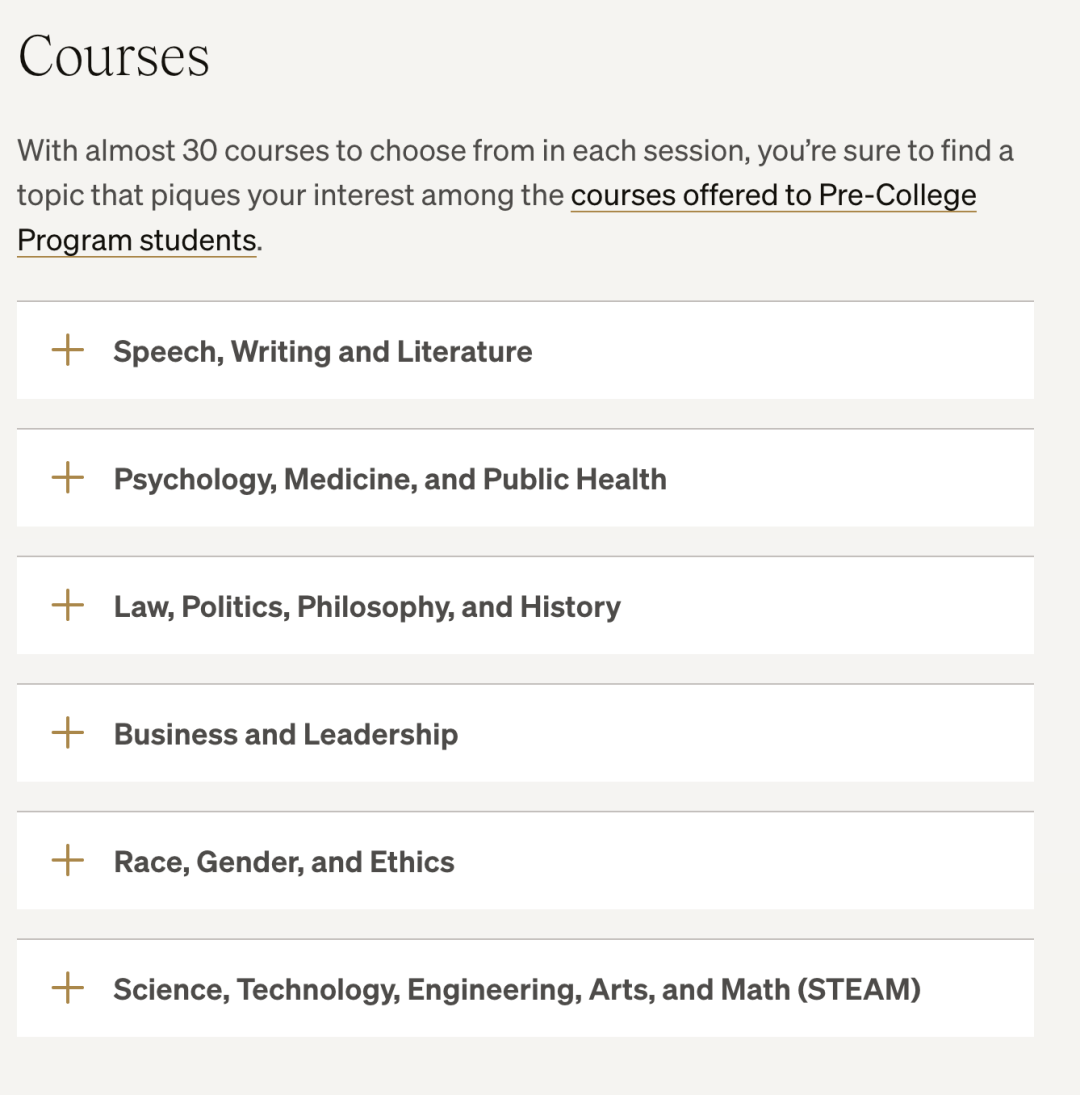Viewport: 1080px width, 1095px height.
Task: Click the plus icon beside Speech, Writing and Literature
Action: (x=67, y=351)
